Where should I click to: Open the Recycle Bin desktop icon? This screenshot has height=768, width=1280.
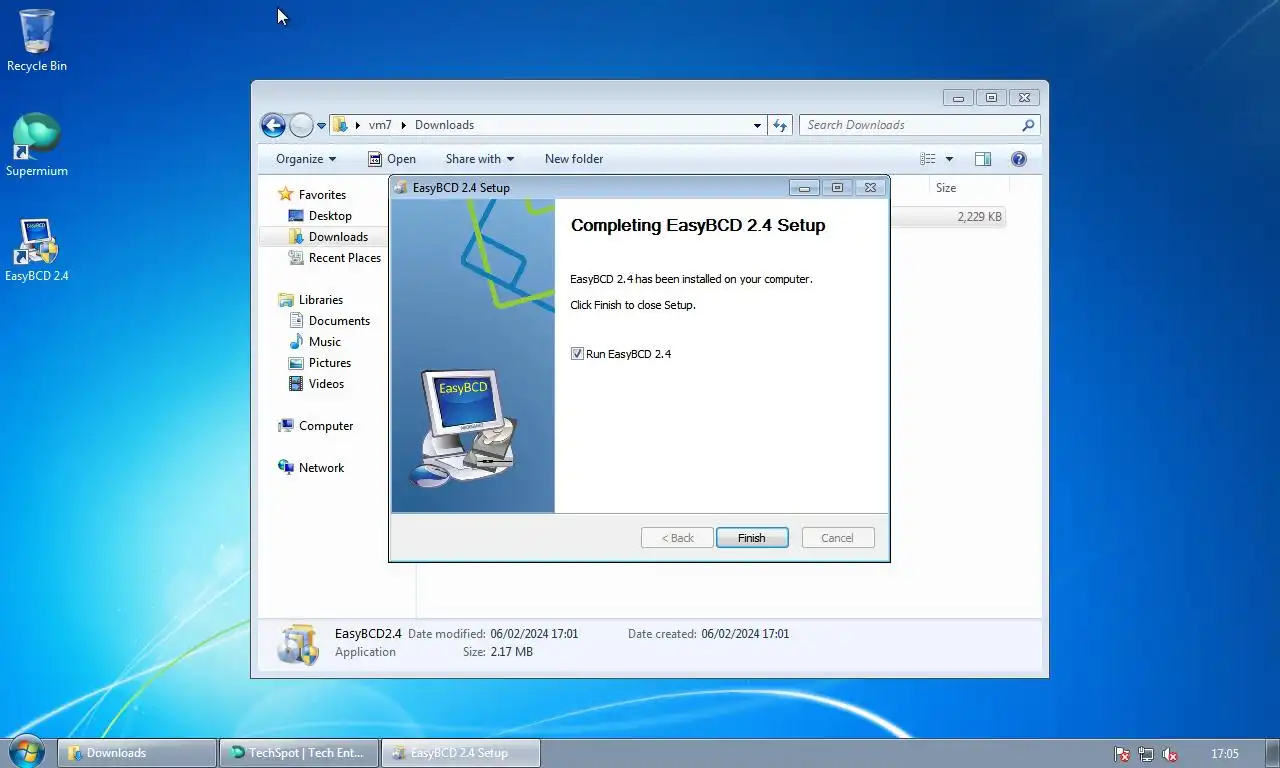click(37, 40)
